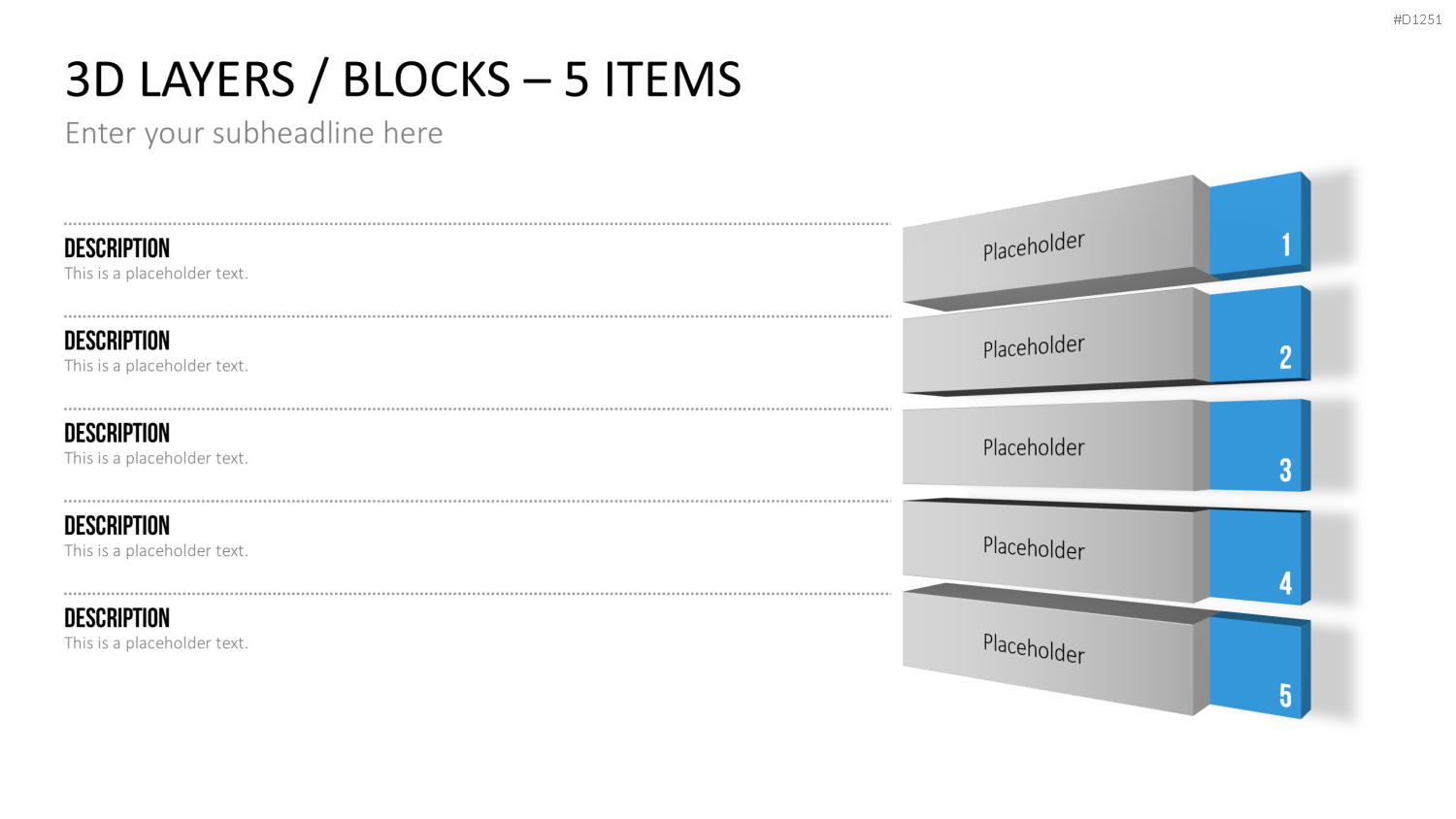The width and height of the screenshot is (1456, 819).
Task: Select the blue block numbered 3
Action: tap(1259, 444)
